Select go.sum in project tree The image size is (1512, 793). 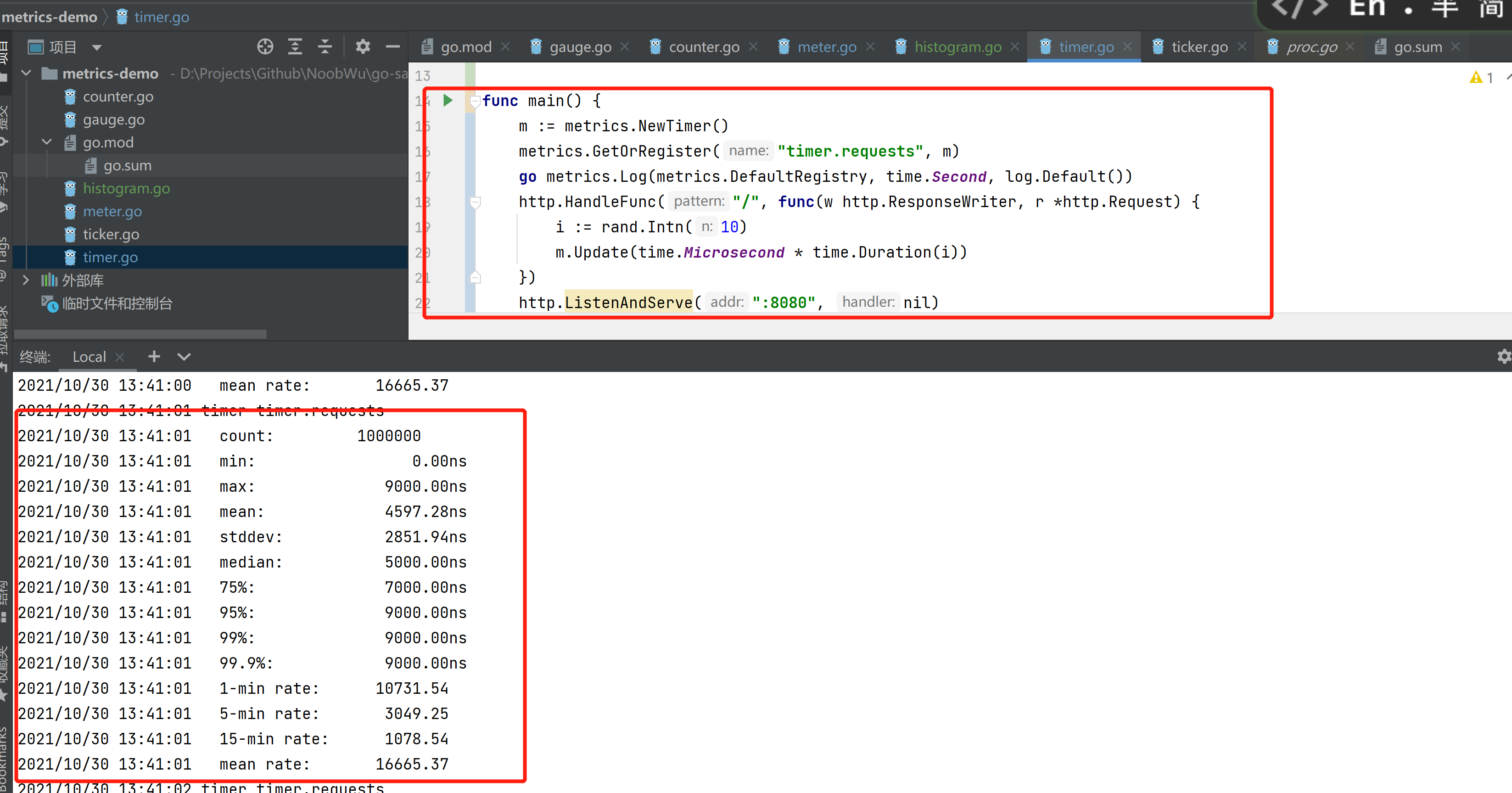[x=127, y=165]
